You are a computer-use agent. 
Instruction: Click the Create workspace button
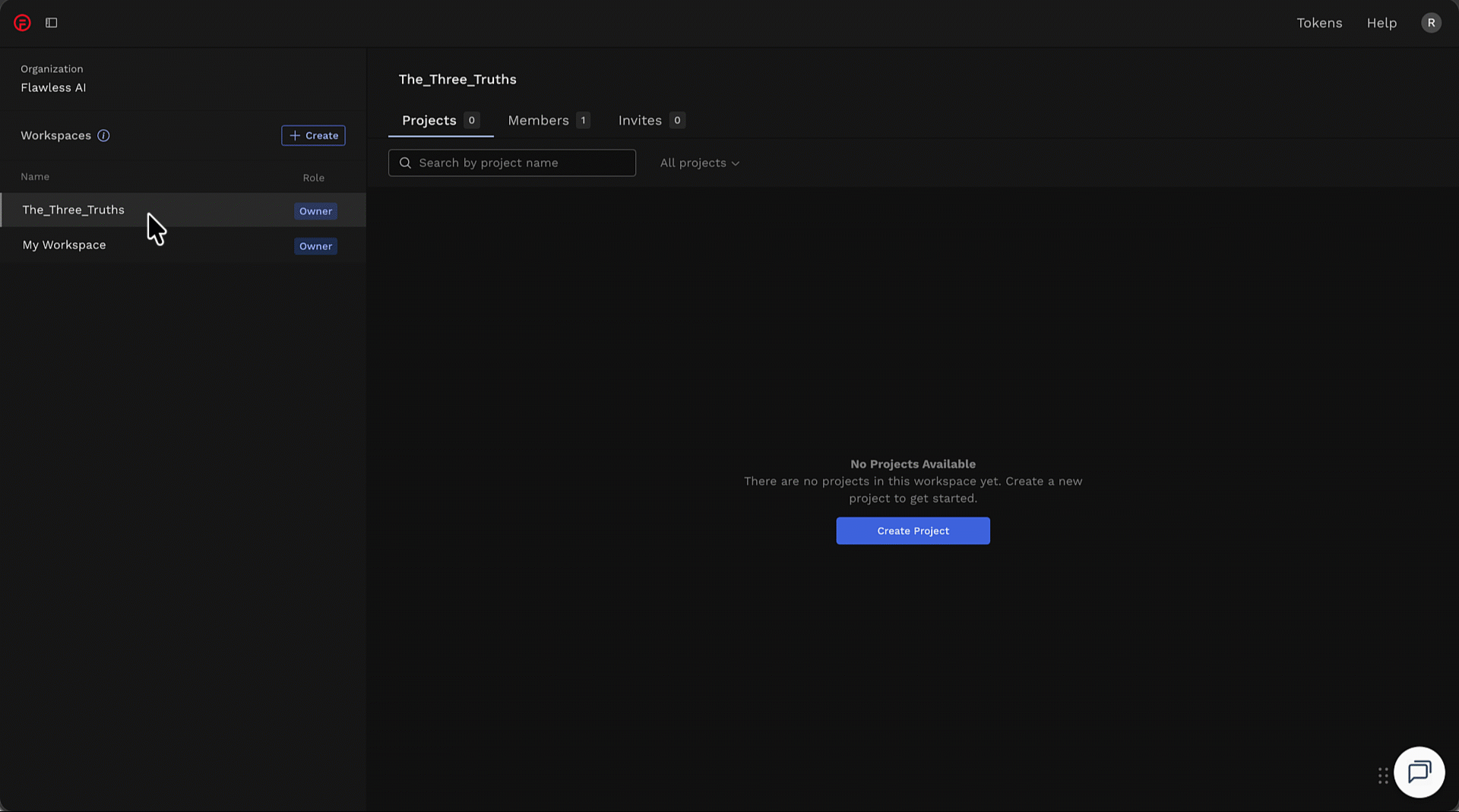pyautogui.click(x=313, y=135)
